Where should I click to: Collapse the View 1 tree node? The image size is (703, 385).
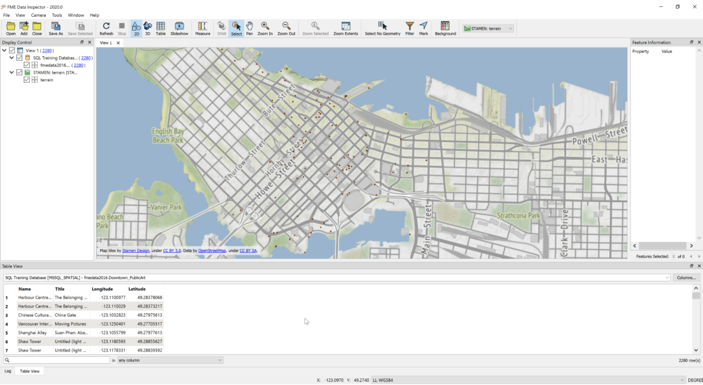[x=4, y=50]
